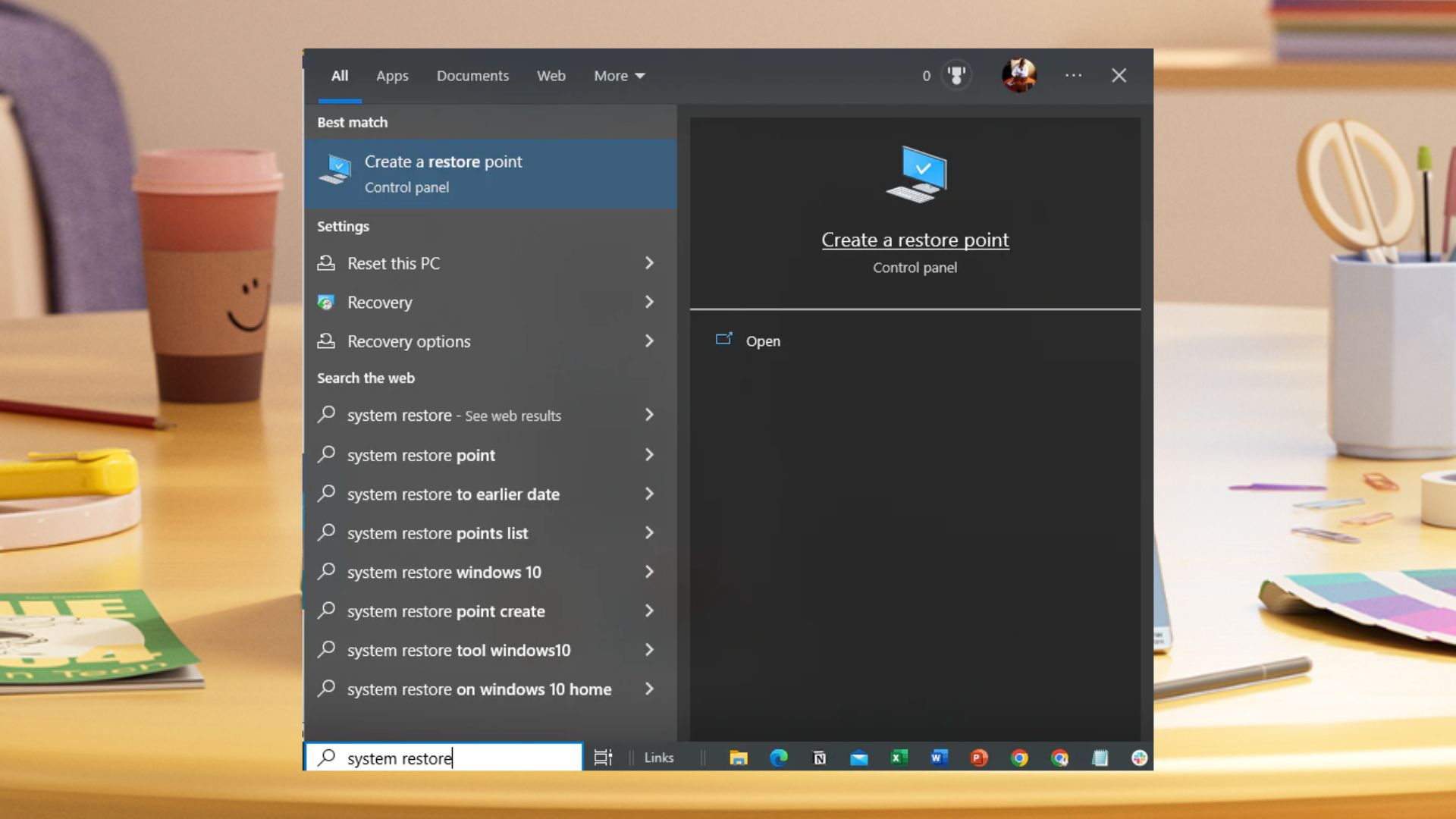Launch PowerPoint from the taskbar

(979, 758)
